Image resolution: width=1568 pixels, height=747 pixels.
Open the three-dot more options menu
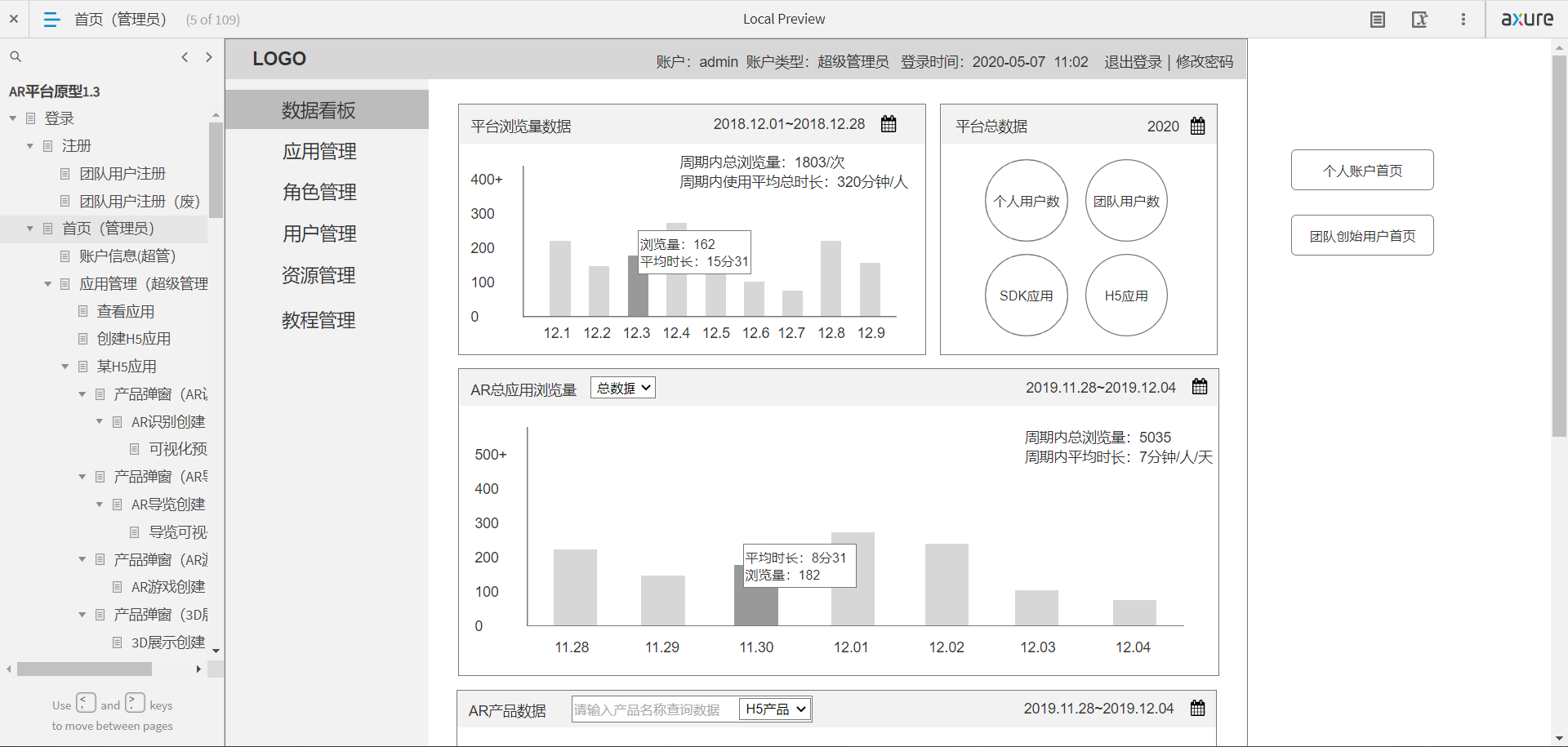tap(1463, 20)
